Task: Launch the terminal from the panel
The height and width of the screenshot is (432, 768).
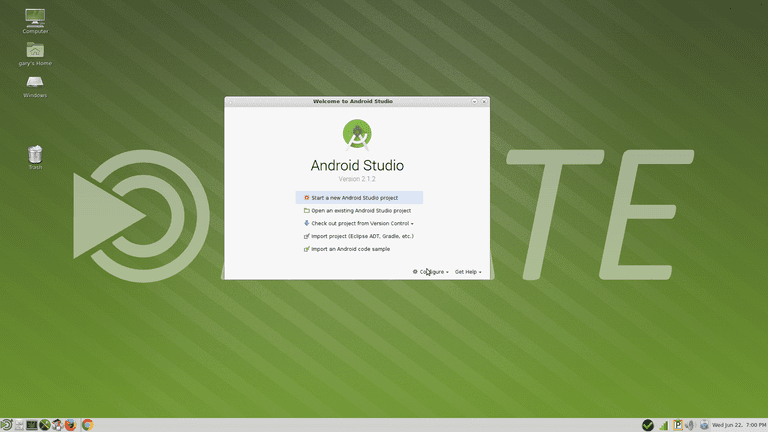Action: [x=32, y=425]
